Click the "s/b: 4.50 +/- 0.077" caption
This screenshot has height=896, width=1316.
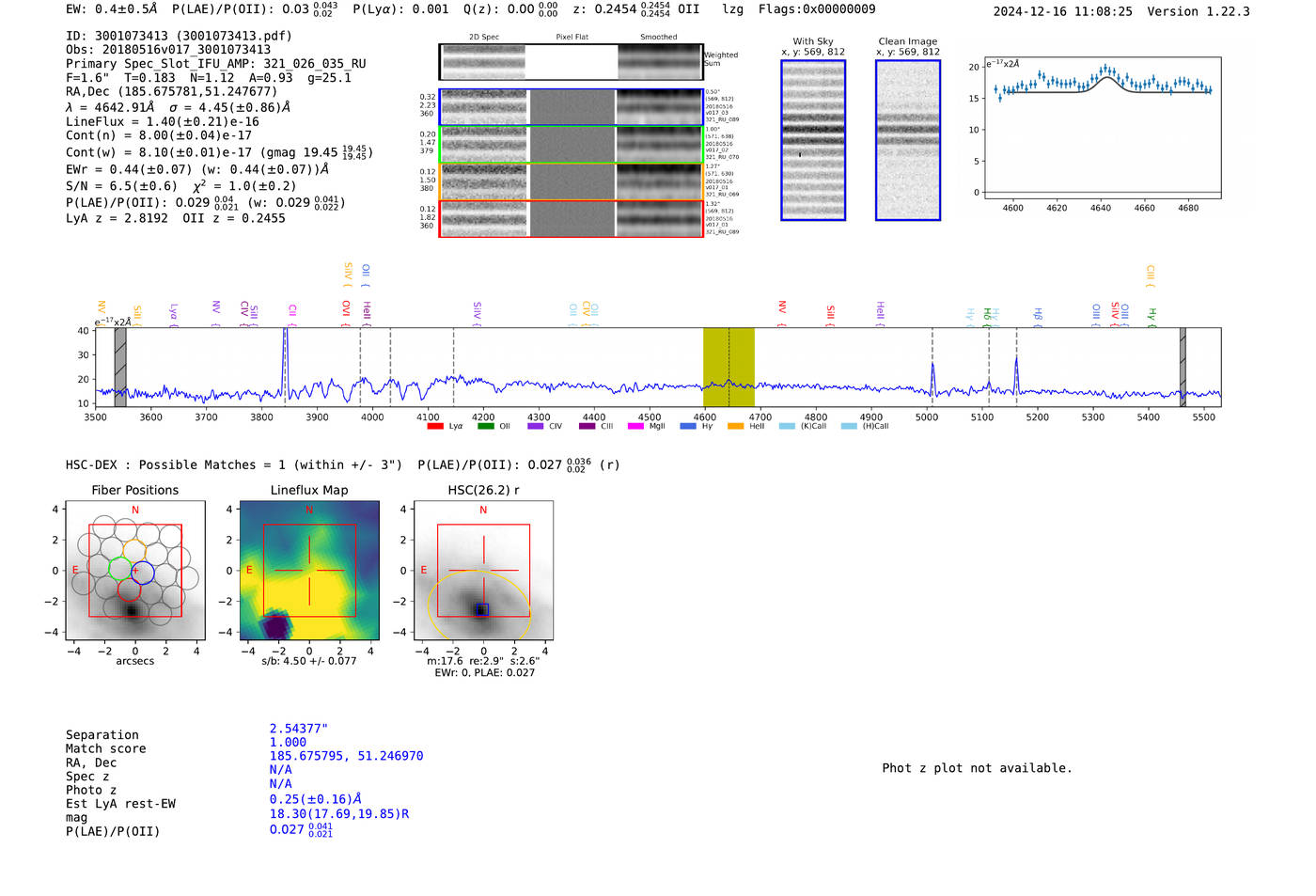(x=309, y=661)
